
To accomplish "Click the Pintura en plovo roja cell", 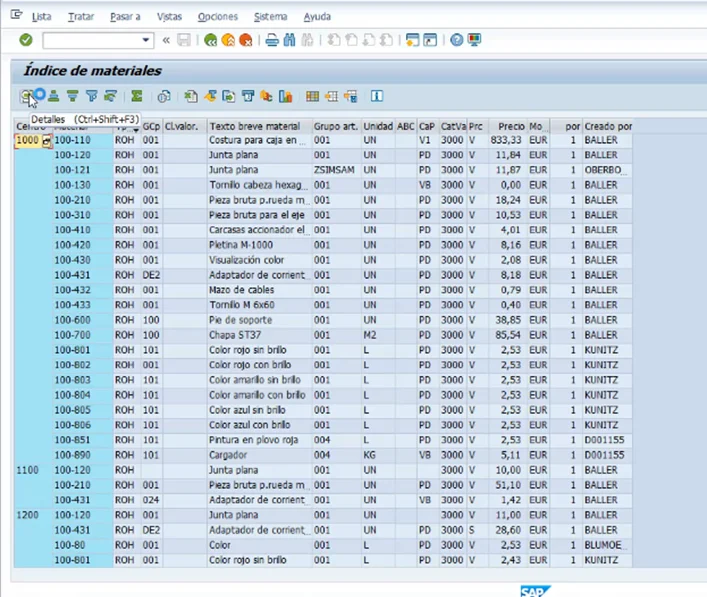I will click(x=259, y=440).
